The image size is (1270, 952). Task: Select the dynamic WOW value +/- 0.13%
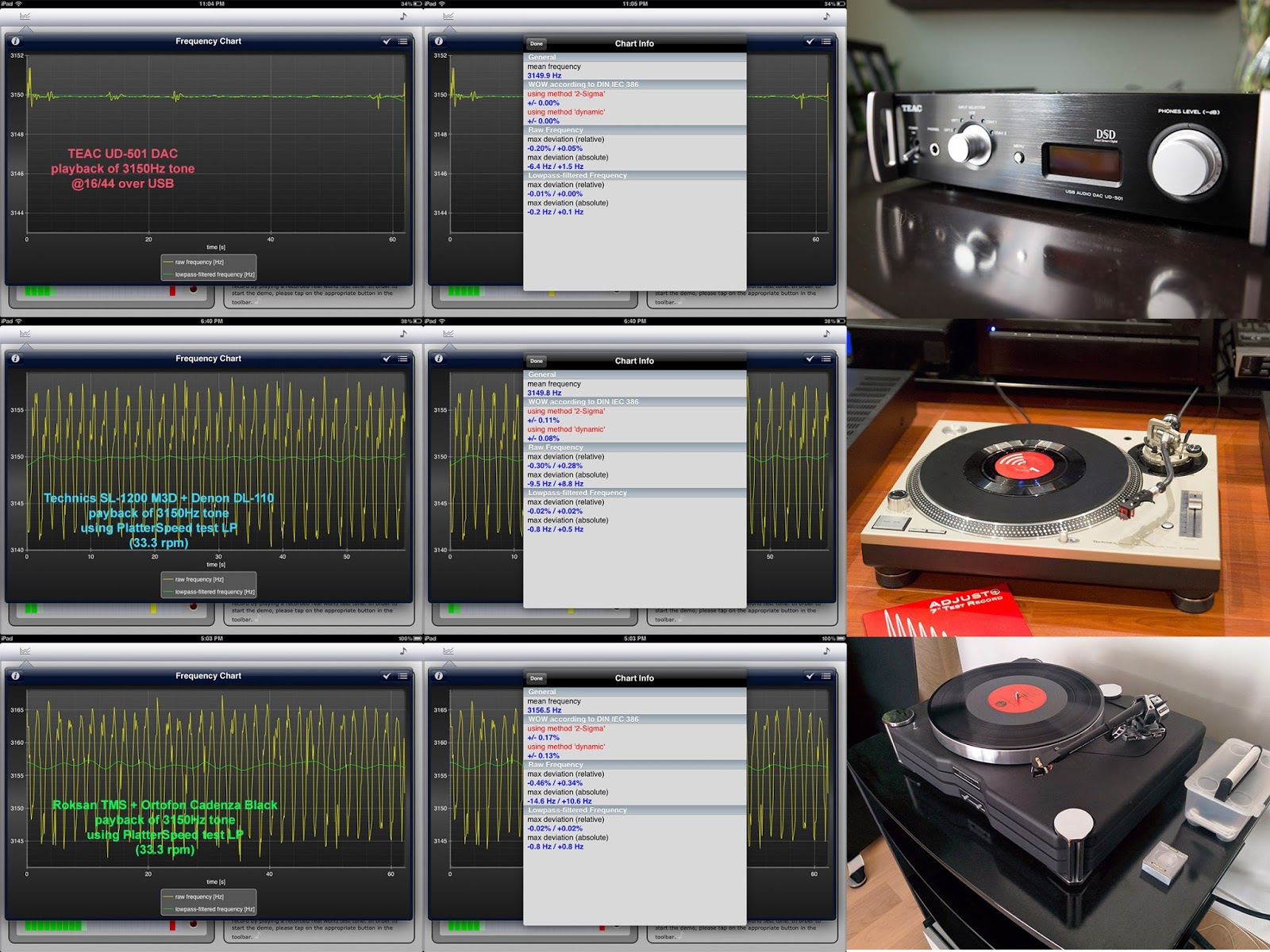544,756
